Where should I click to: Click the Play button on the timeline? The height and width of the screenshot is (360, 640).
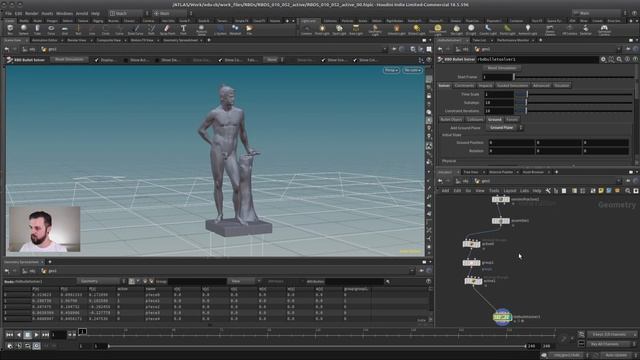coord(36,335)
